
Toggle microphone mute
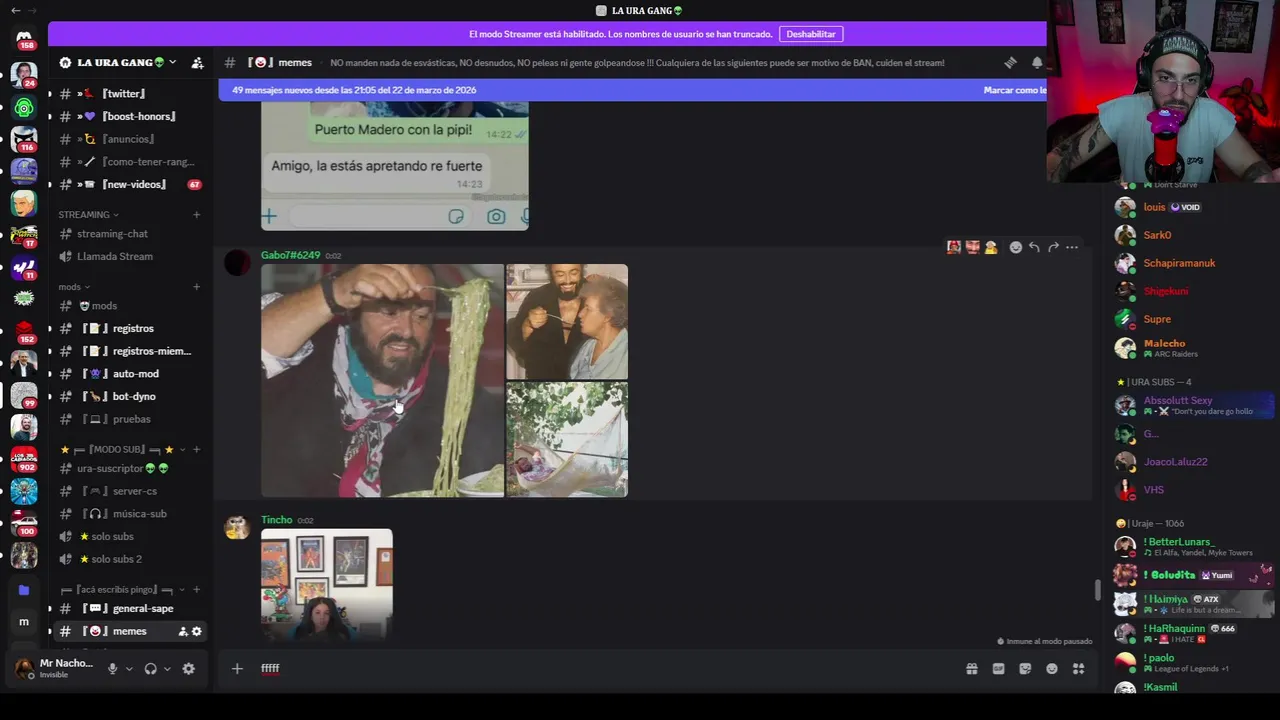tap(112, 669)
